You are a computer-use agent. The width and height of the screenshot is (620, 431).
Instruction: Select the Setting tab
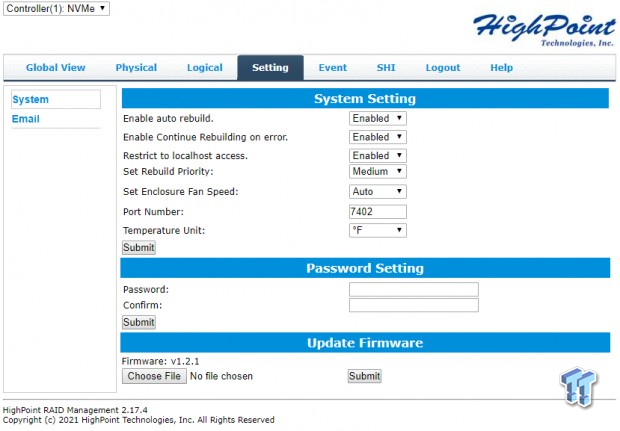[270, 68]
